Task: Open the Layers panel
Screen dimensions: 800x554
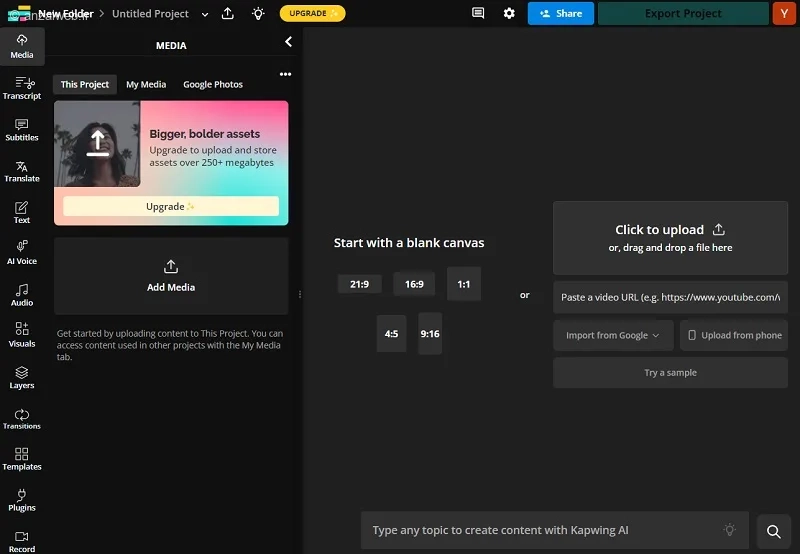Action: point(22,377)
